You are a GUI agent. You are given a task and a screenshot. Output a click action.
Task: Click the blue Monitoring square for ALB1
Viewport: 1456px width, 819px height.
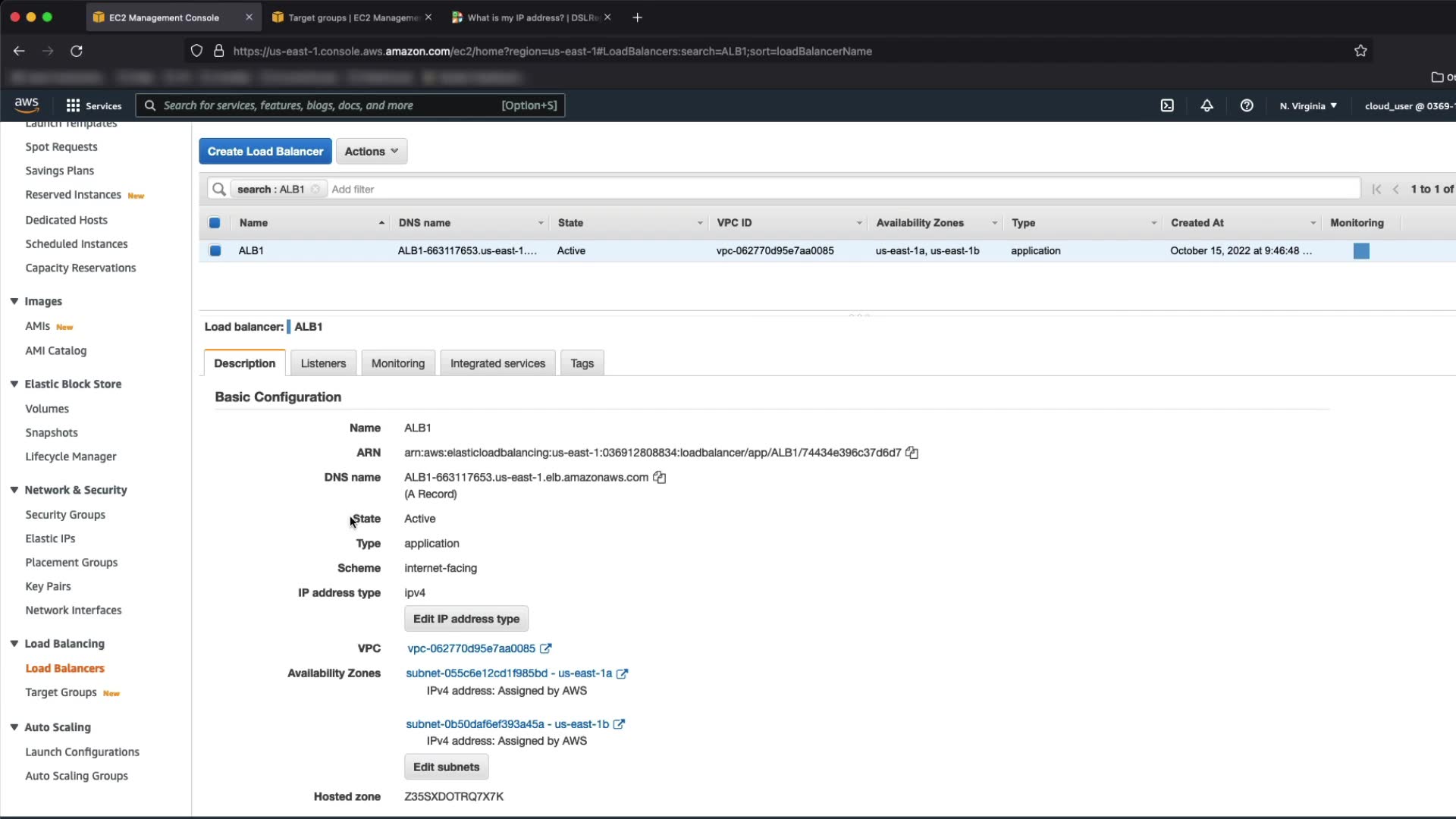tap(1361, 251)
